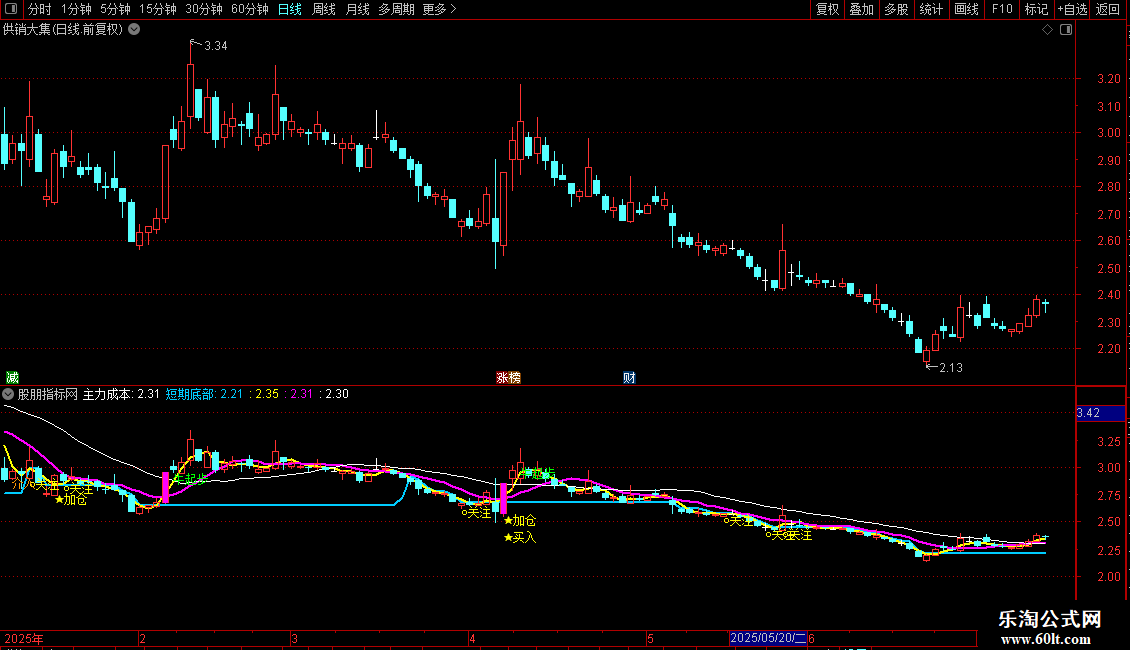Image resolution: width=1130 pixels, height=650 pixels.
Task: Click the 减 marker on the chart
Action: point(12,378)
